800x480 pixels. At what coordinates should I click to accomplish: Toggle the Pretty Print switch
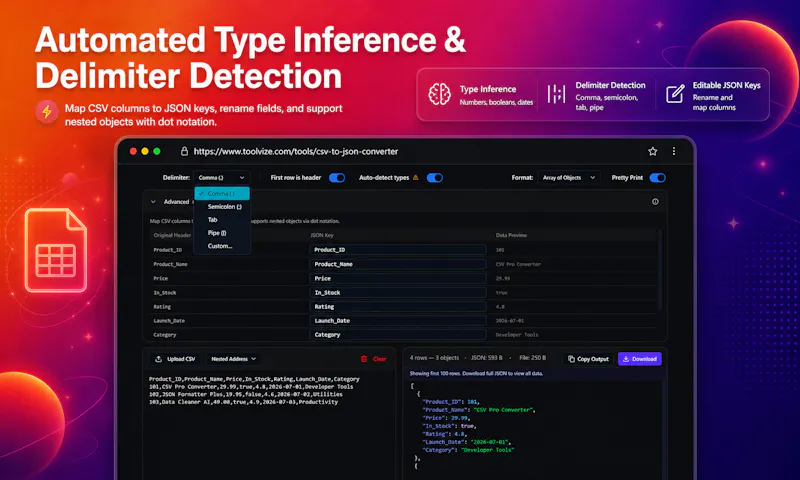(658, 178)
